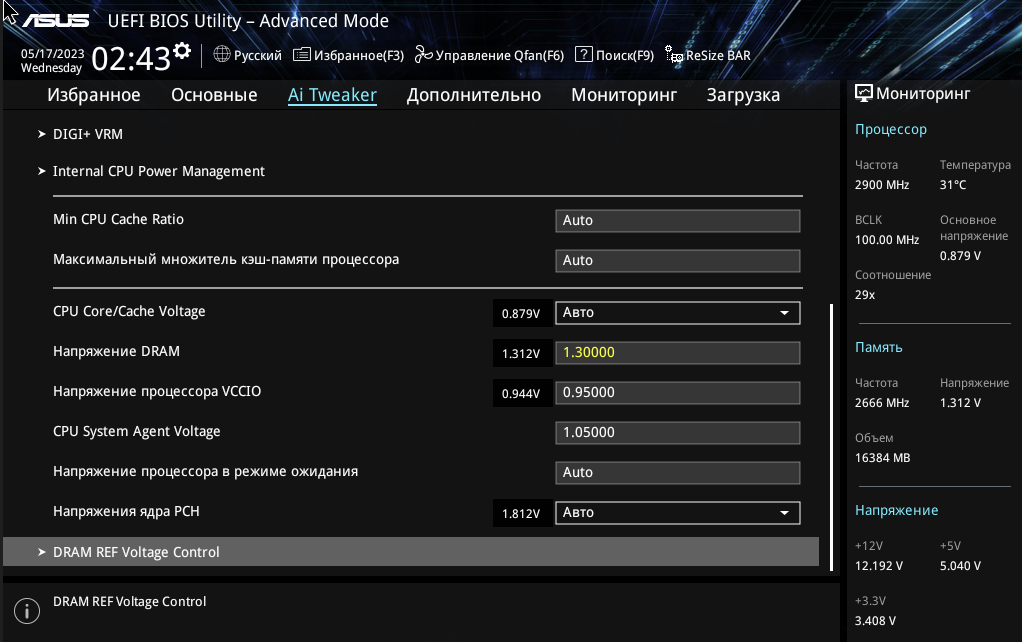Open the CPU Core/Cache Voltage dropdown
1022x642 pixels.
[677, 313]
